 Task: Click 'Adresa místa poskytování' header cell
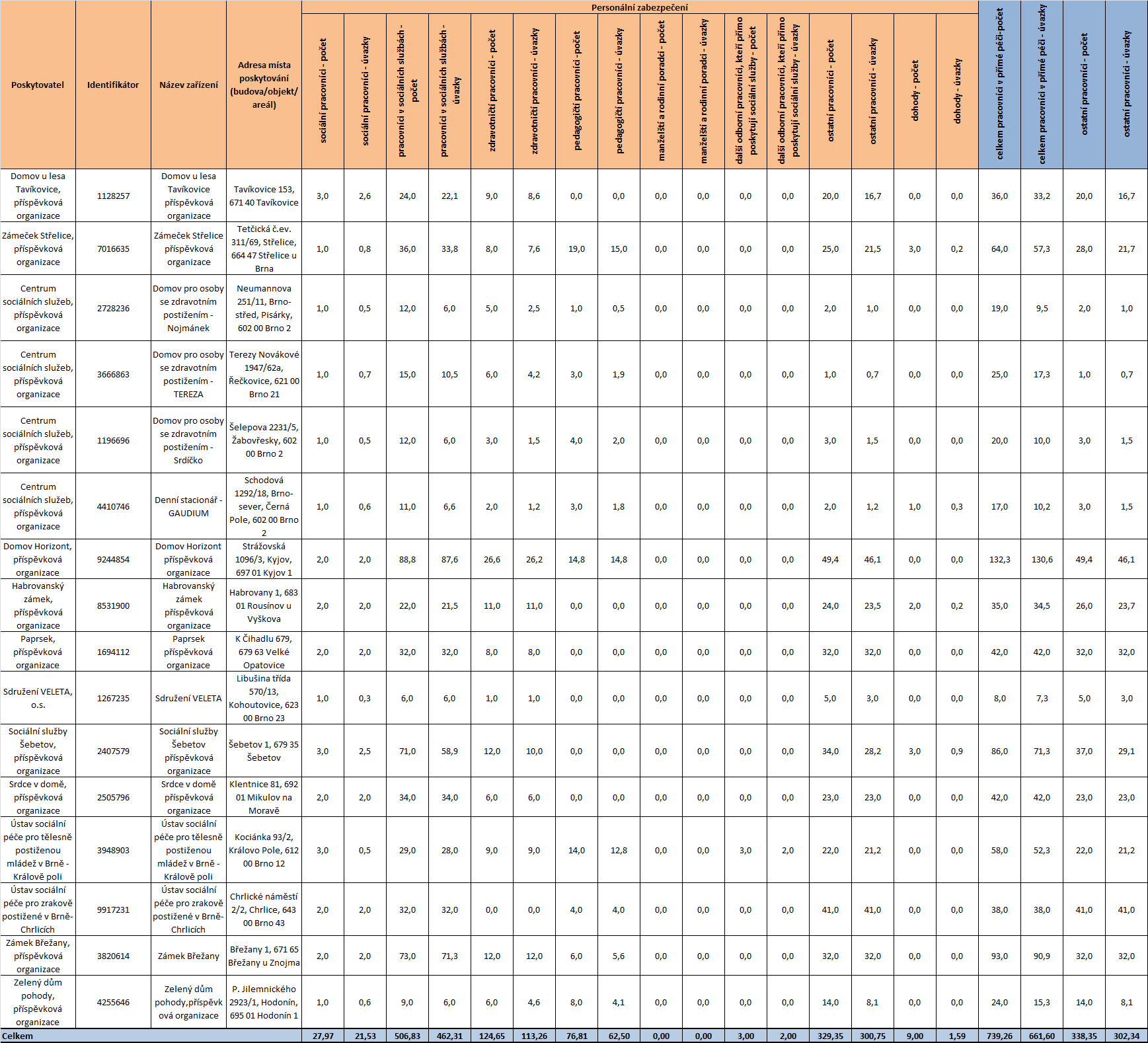click(x=264, y=85)
